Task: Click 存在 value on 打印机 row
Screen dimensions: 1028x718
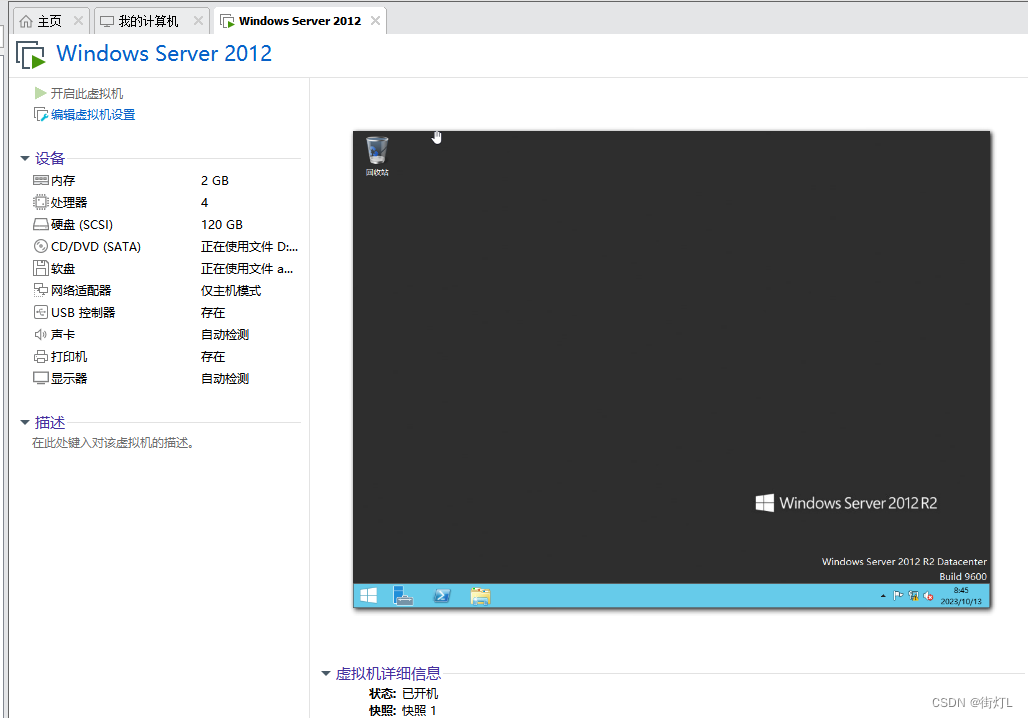Action: (x=213, y=357)
